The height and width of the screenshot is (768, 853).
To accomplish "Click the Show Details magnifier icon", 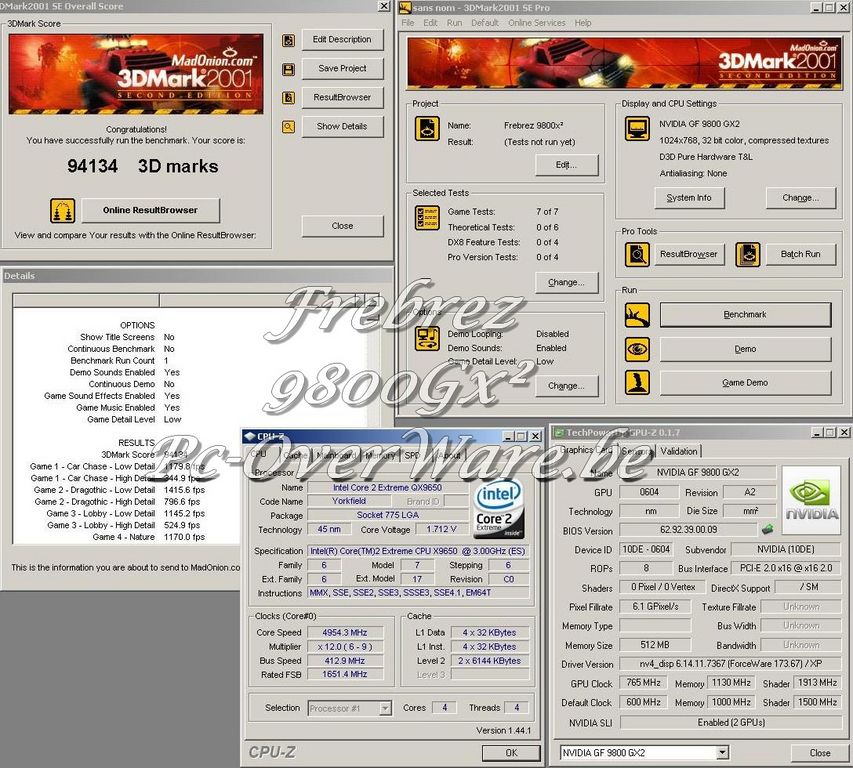I will click(288, 127).
